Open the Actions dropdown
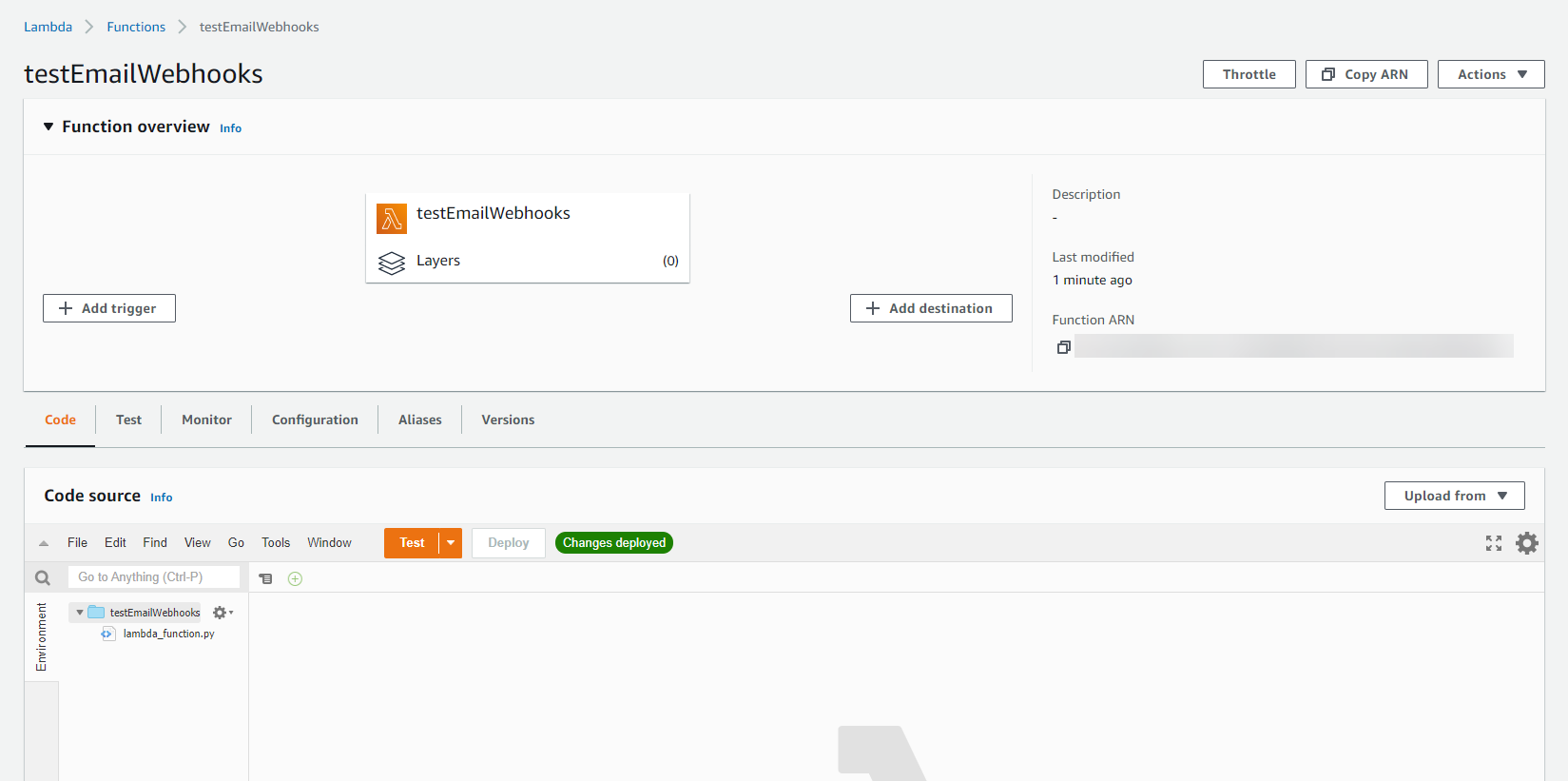This screenshot has width=1568, height=781. (x=1491, y=74)
